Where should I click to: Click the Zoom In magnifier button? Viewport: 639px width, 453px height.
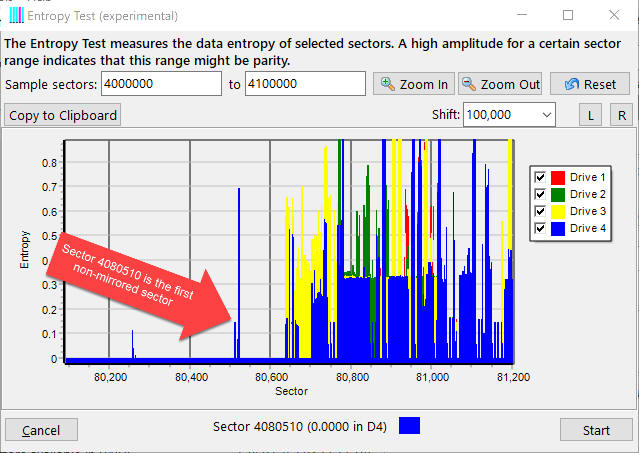pos(414,84)
